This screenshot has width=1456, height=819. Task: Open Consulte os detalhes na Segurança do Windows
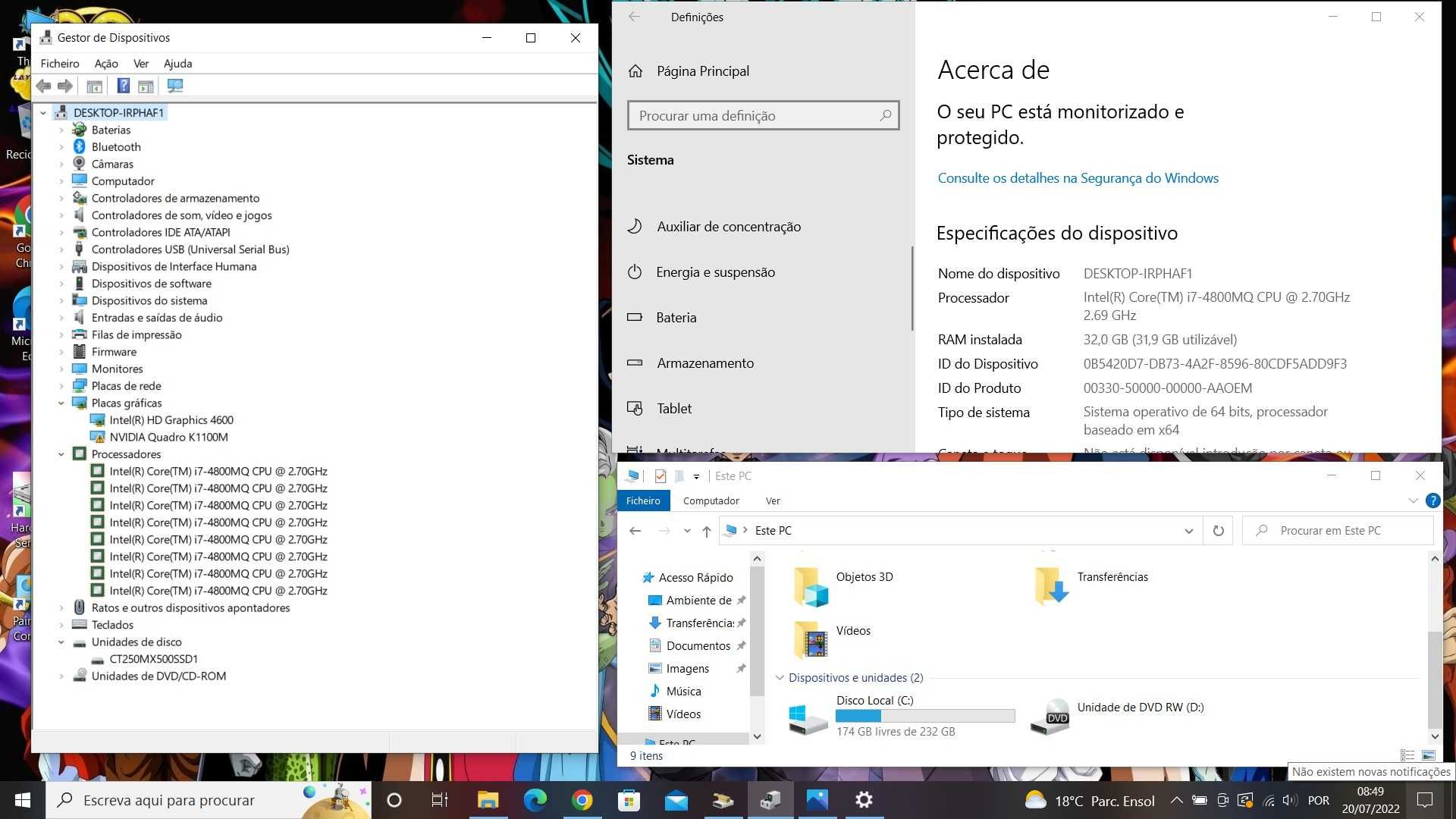point(1078,178)
